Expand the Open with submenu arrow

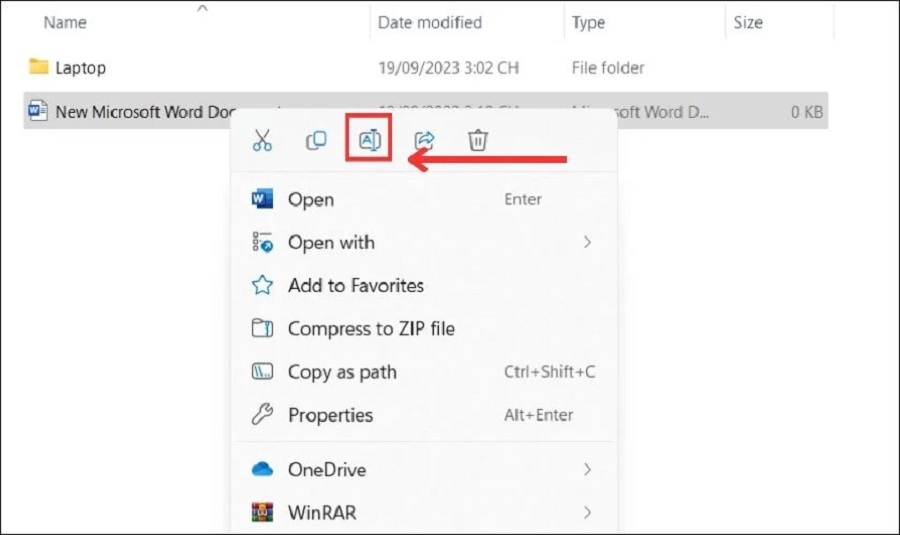click(587, 242)
